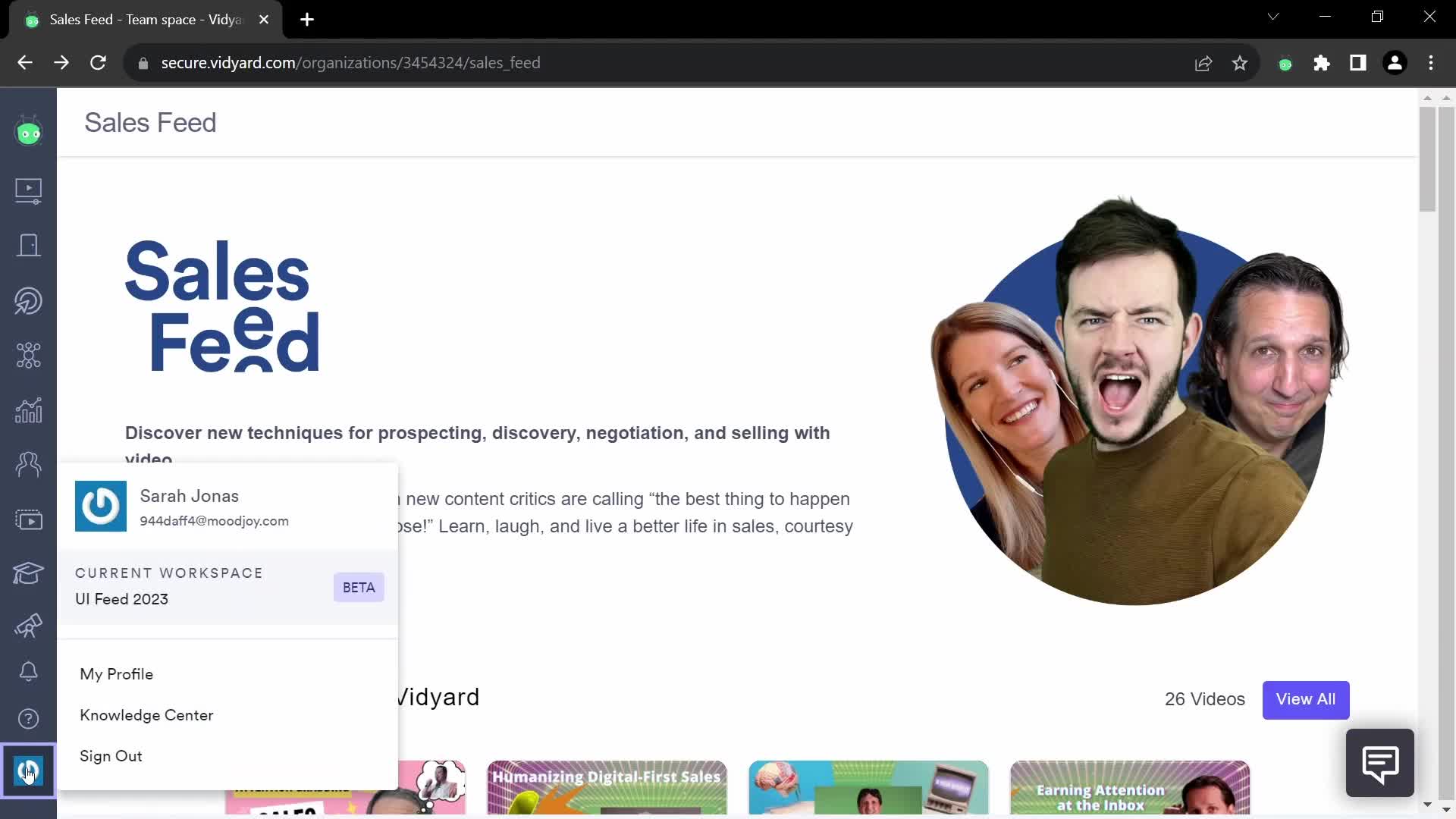View the site security lock icon
1456x819 pixels.
[143, 64]
